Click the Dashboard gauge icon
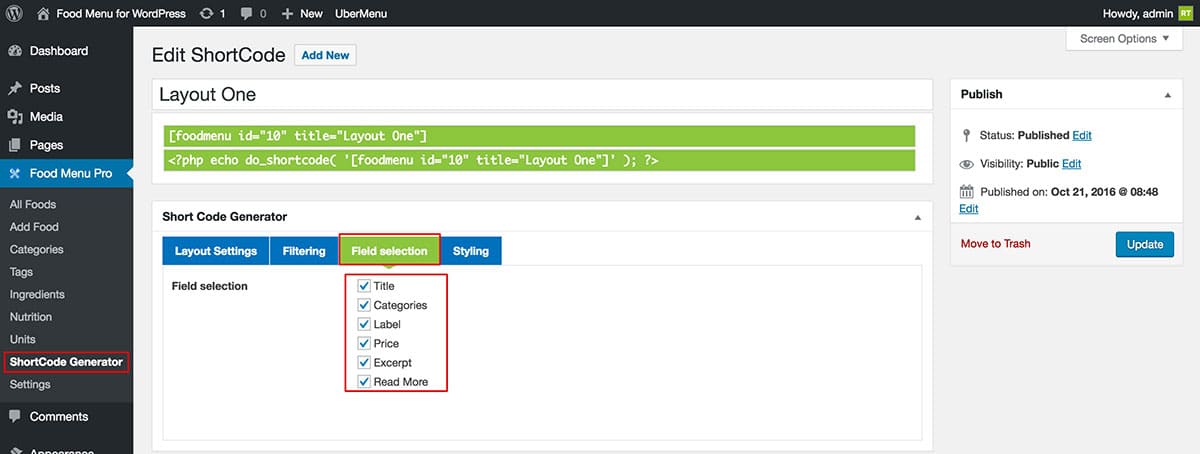 tap(15, 51)
